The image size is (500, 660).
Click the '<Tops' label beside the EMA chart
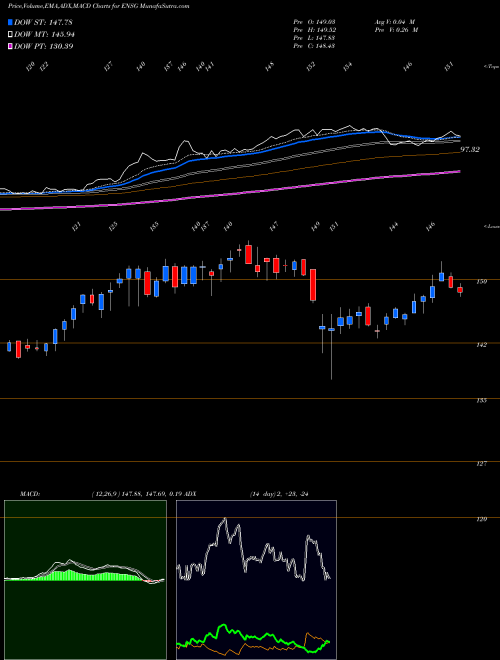[x=491, y=67]
